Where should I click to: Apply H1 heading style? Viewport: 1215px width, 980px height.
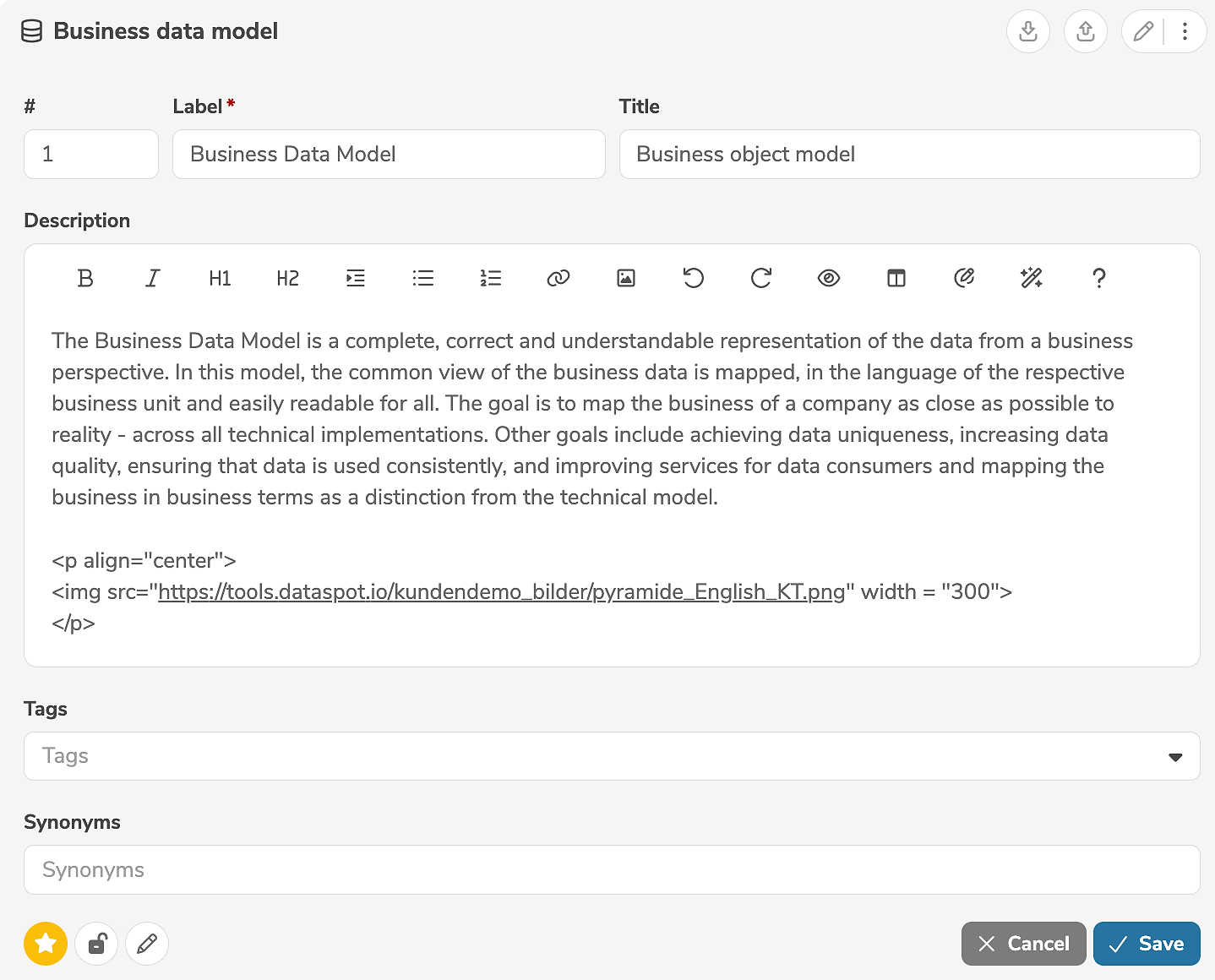(220, 278)
